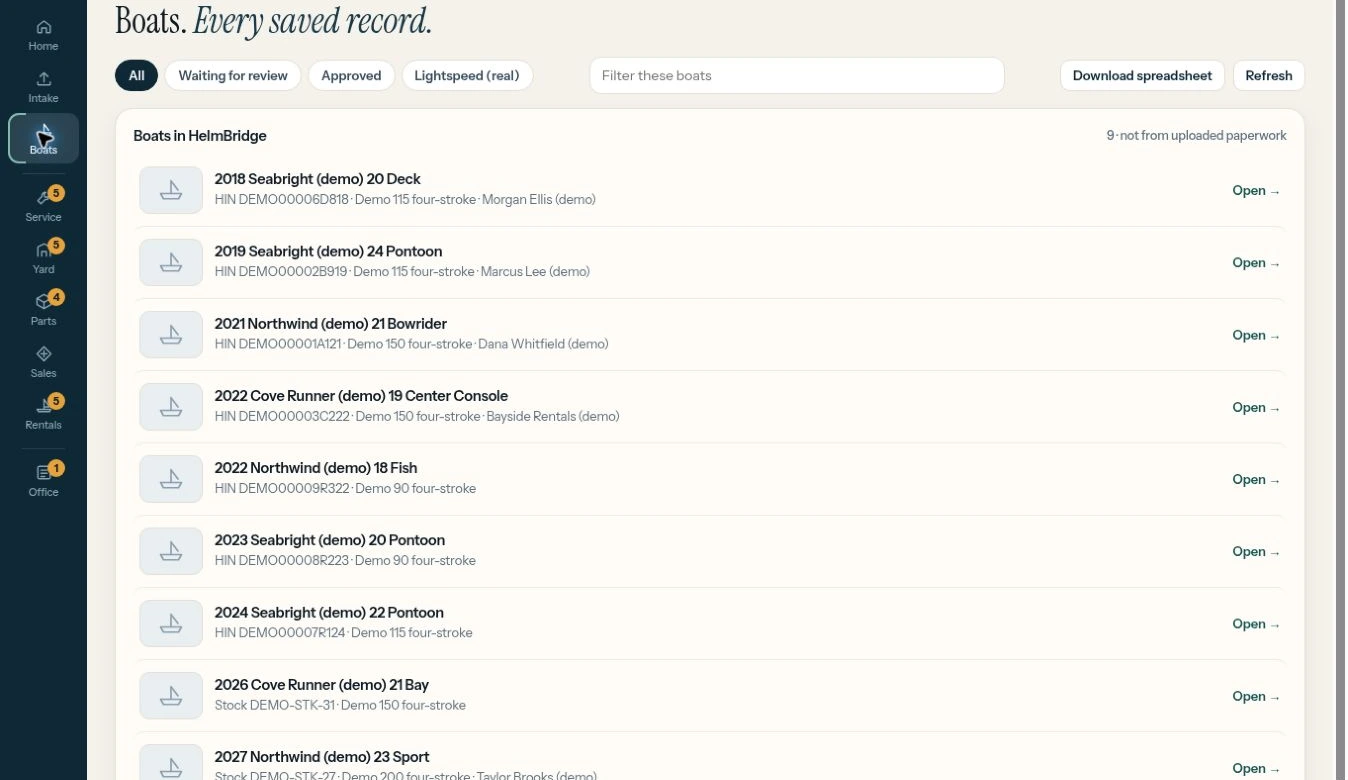Open the 2018 Seabright 20 Deck record

coord(1256,191)
